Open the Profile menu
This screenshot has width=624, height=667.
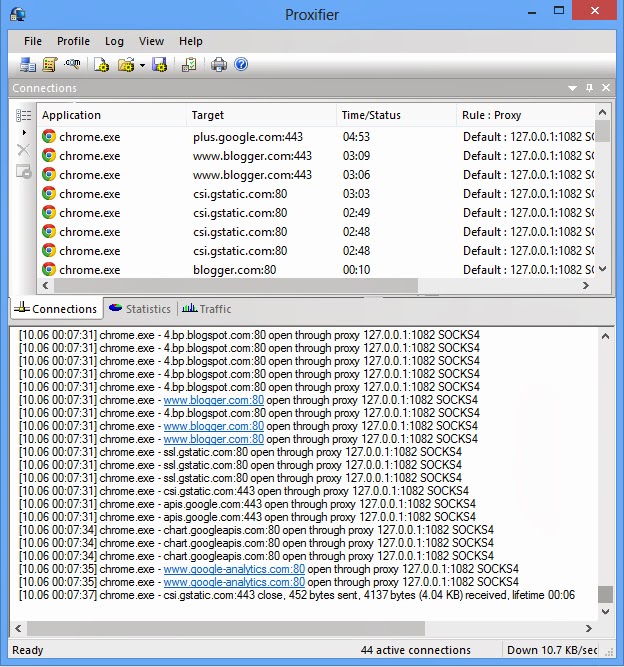coord(73,41)
